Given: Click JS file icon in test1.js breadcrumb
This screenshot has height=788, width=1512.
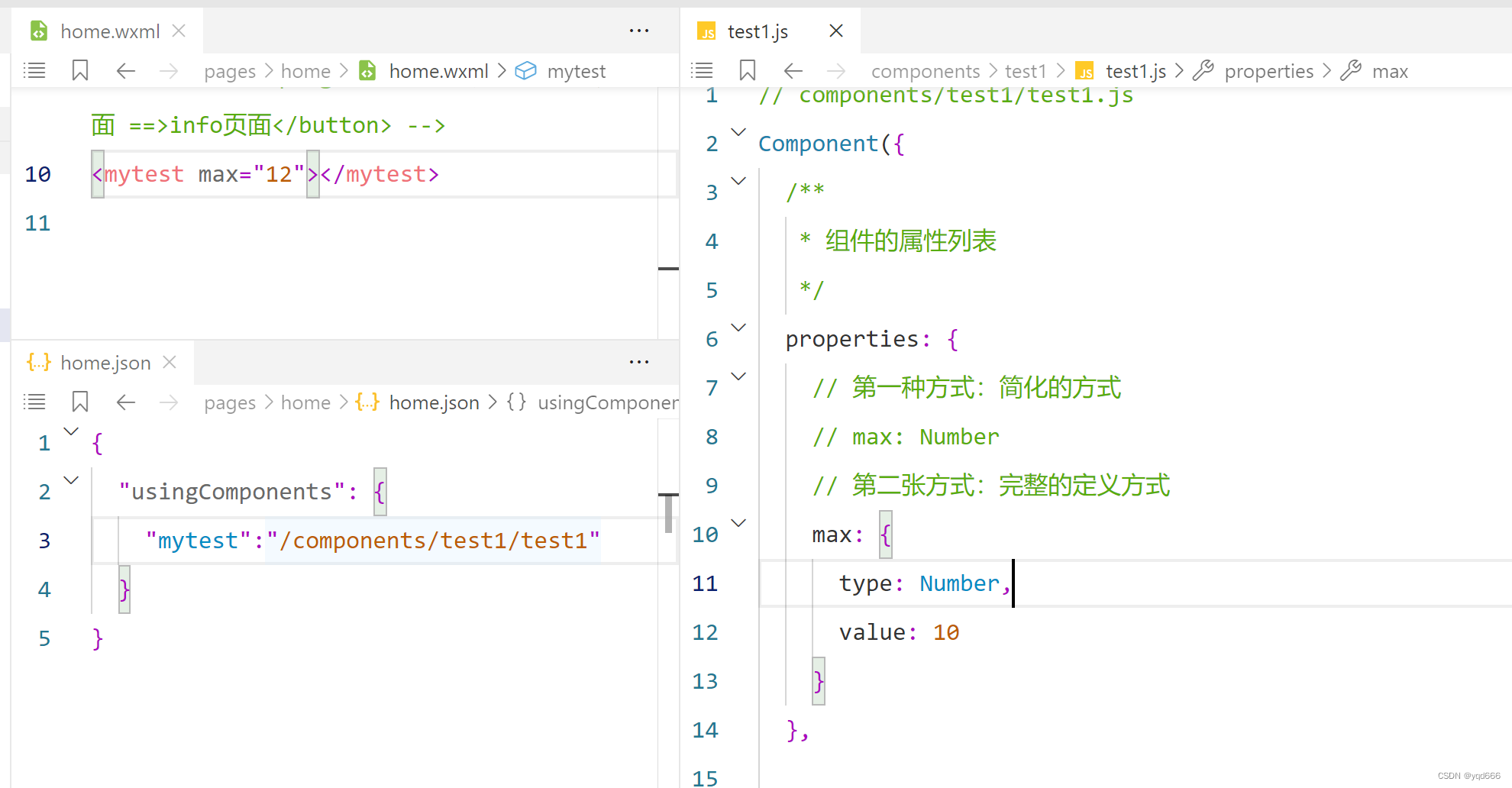Looking at the screenshot, I should pos(1084,72).
